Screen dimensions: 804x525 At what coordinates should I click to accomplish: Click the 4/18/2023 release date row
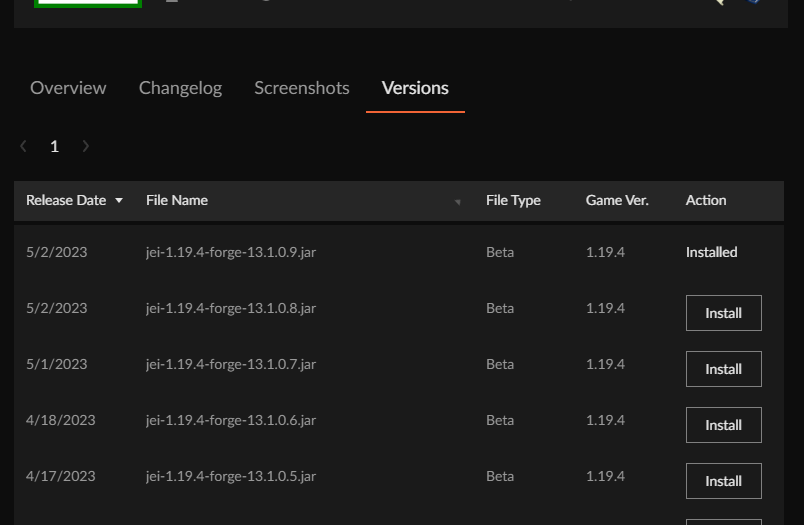click(x=61, y=420)
